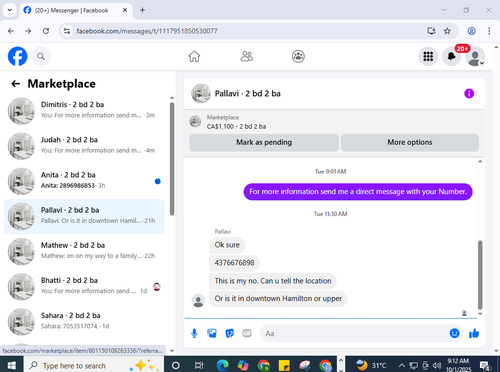Screen dimensions: 500x372
Task: Open Task View on the taskbar
Action: tap(199, 366)
